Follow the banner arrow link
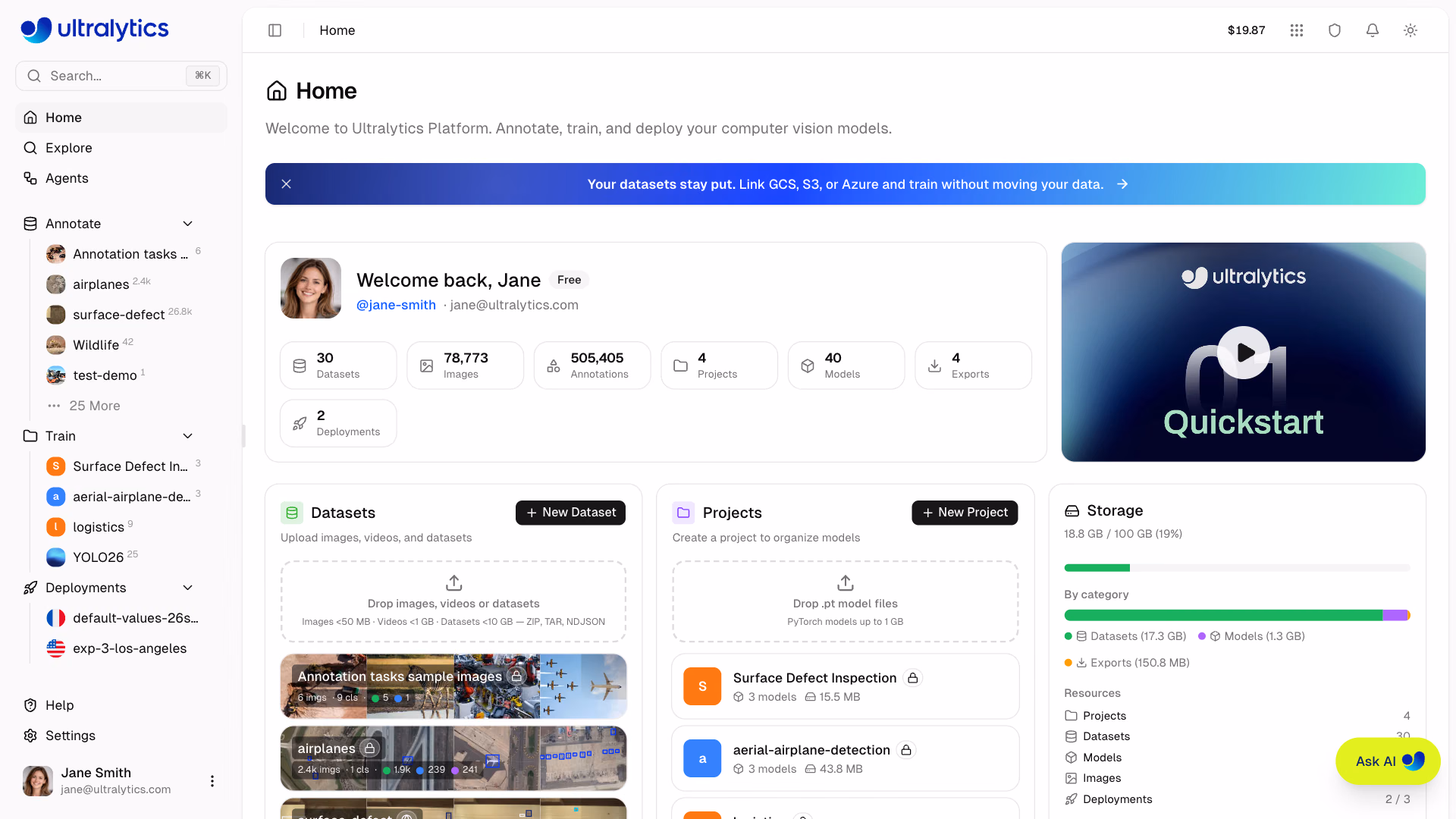The image size is (1456, 819). click(x=1122, y=184)
